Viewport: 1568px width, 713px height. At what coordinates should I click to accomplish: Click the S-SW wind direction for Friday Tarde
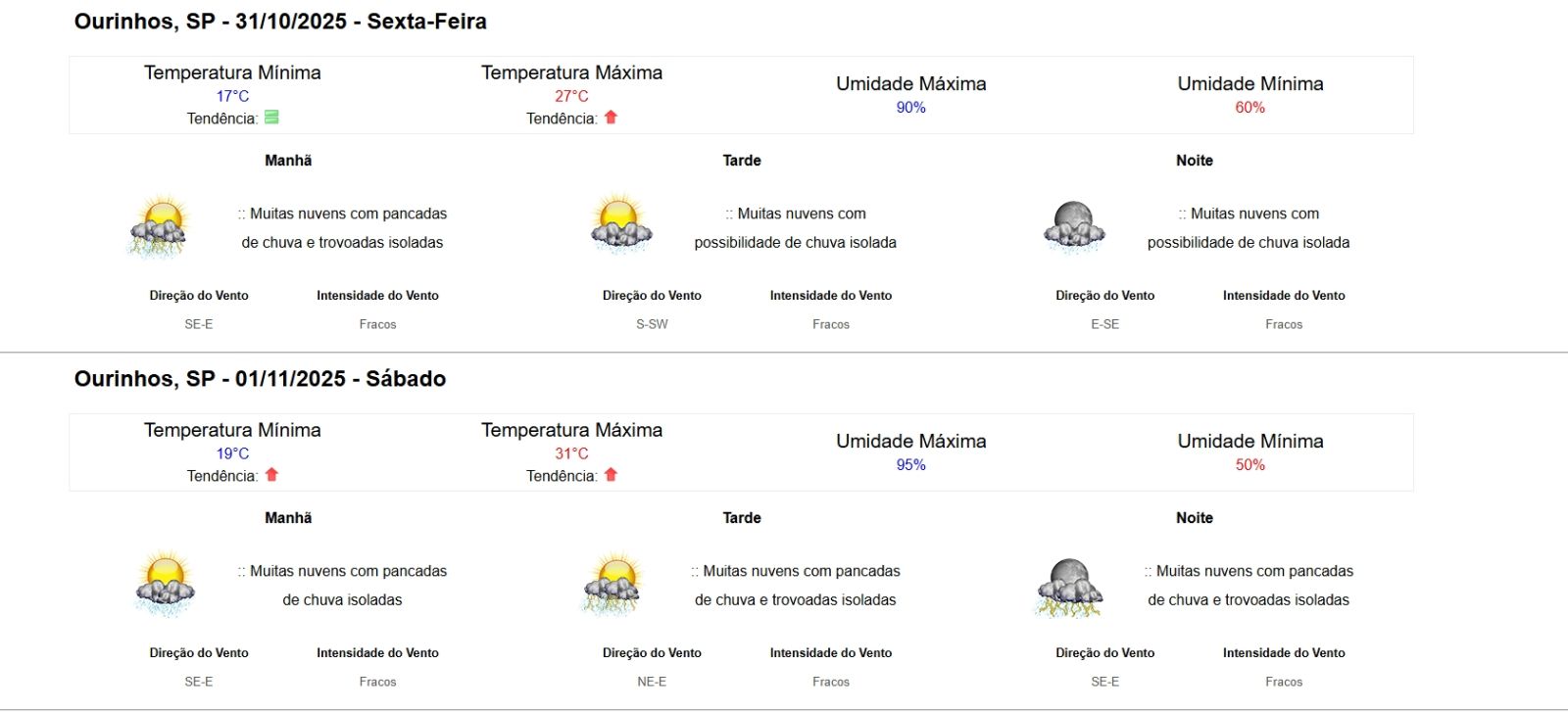[652, 324]
